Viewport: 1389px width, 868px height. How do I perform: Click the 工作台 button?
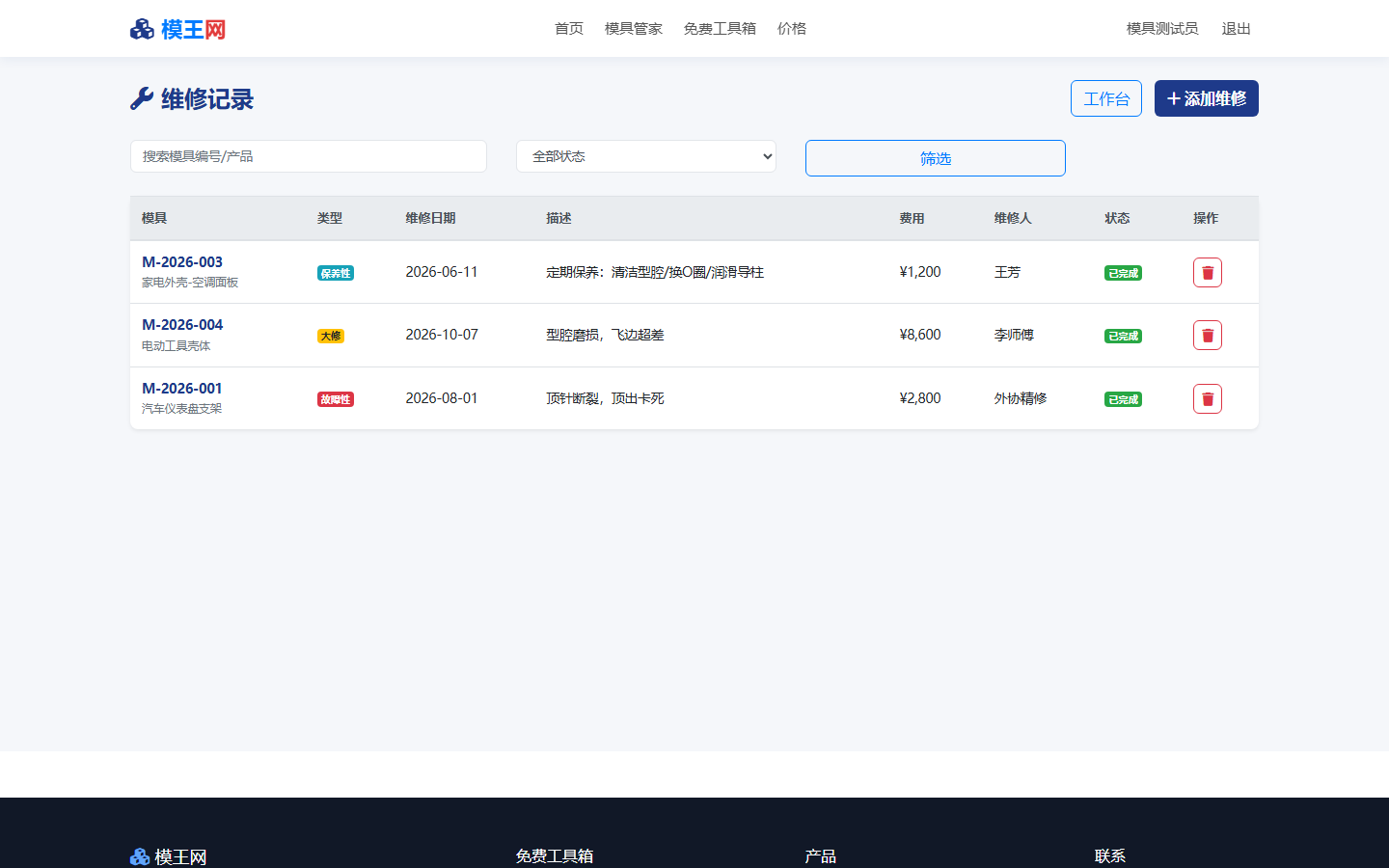[x=1106, y=98]
